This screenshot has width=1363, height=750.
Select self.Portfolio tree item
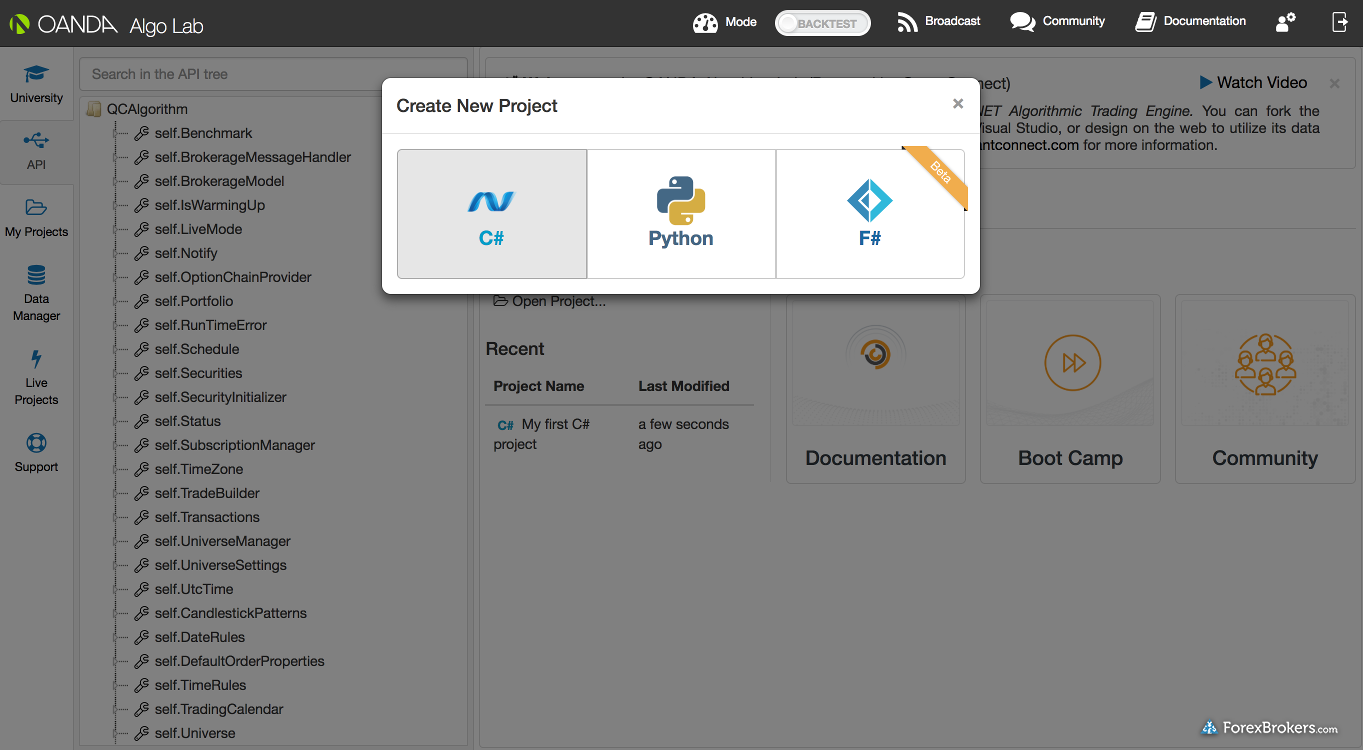[194, 301]
